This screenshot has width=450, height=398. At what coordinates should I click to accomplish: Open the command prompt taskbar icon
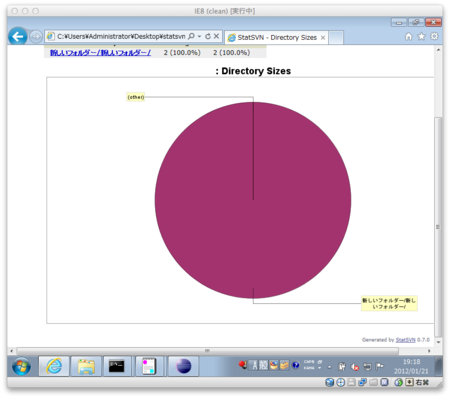[117, 366]
